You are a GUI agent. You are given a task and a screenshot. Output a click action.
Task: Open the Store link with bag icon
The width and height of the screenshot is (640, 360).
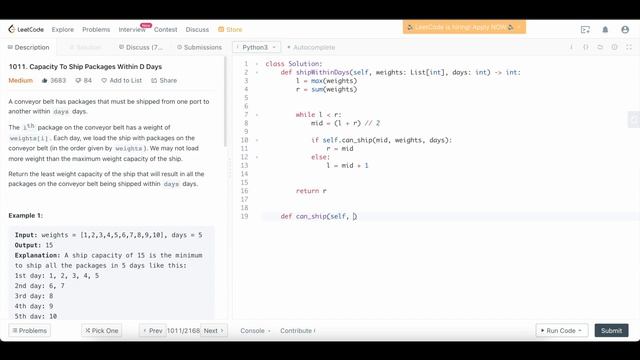(230, 29)
